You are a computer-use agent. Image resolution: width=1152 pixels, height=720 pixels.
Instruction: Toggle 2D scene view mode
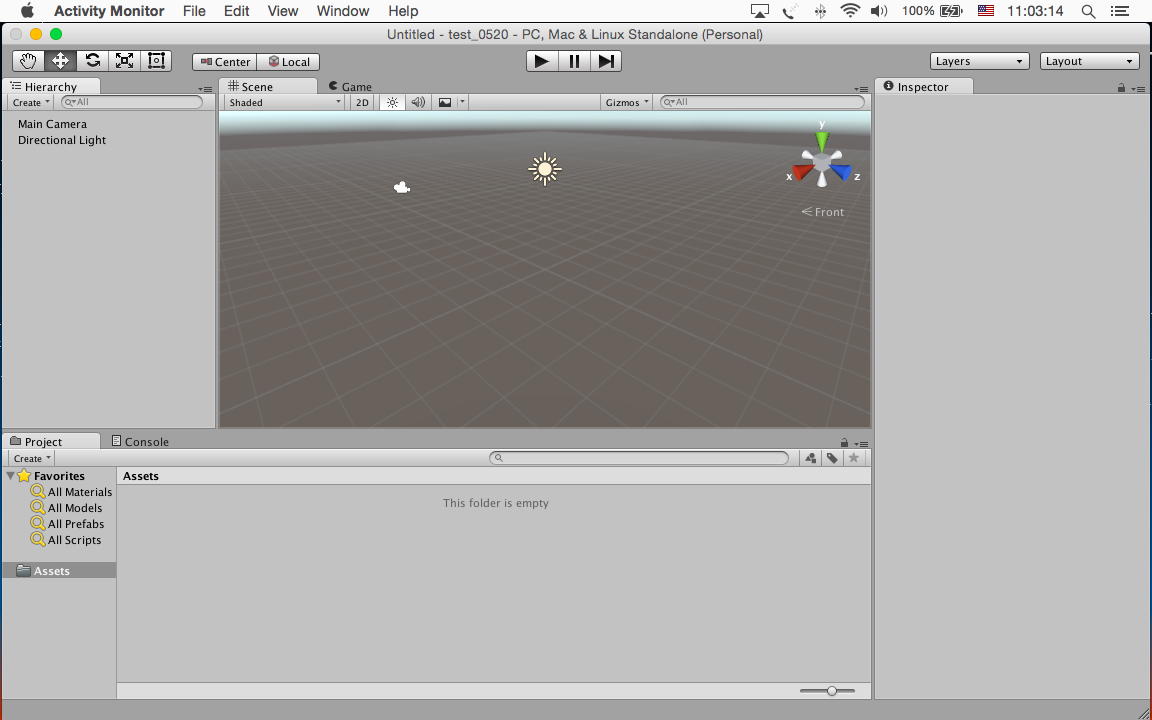pos(362,103)
